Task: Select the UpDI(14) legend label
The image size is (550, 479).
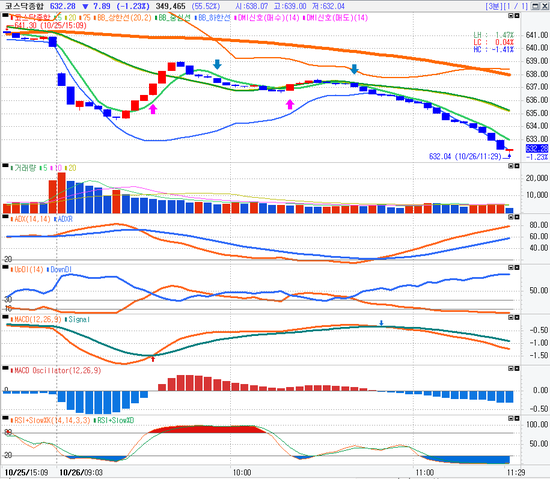Action: click(29, 270)
